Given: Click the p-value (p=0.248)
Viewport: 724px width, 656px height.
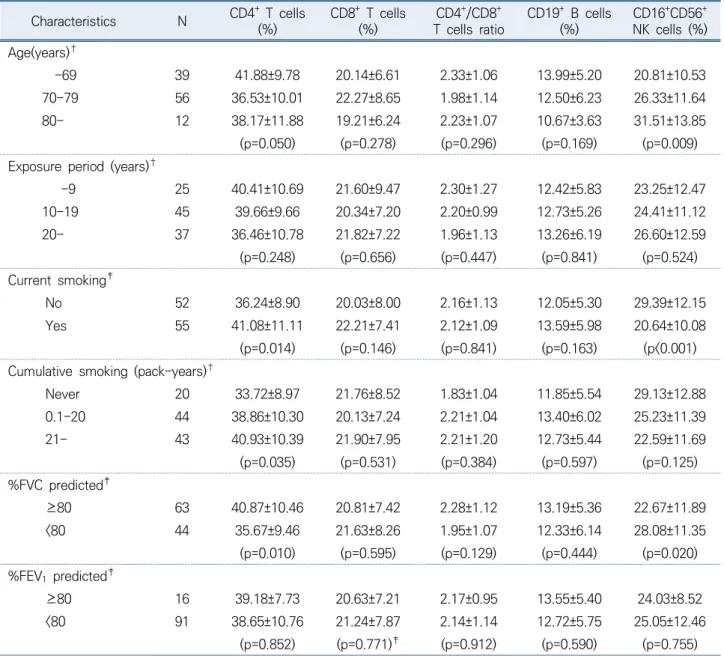Looking at the screenshot, I should click(x=267, y=257).
